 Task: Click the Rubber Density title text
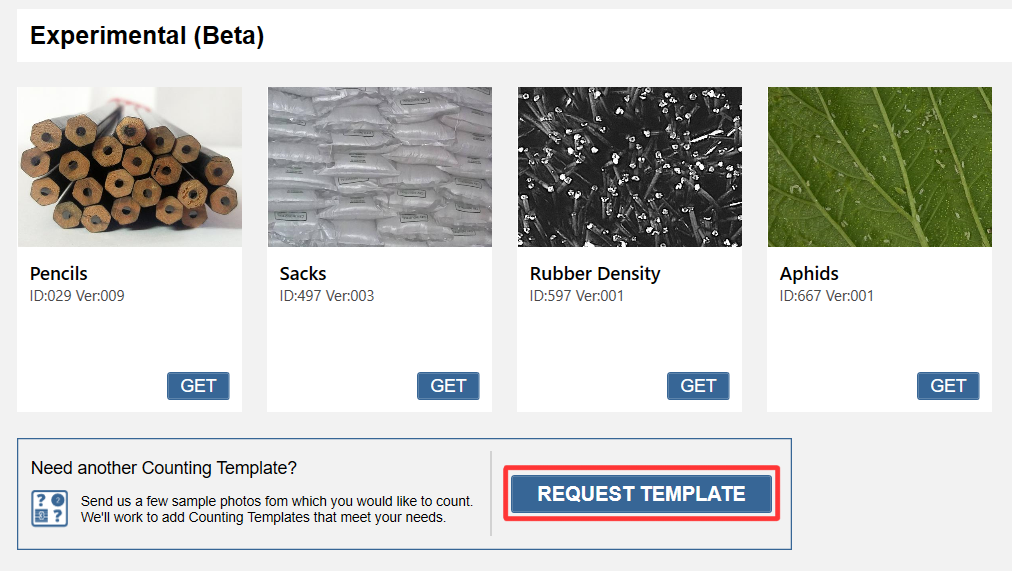pyautogui.click(x=595, y=274)
